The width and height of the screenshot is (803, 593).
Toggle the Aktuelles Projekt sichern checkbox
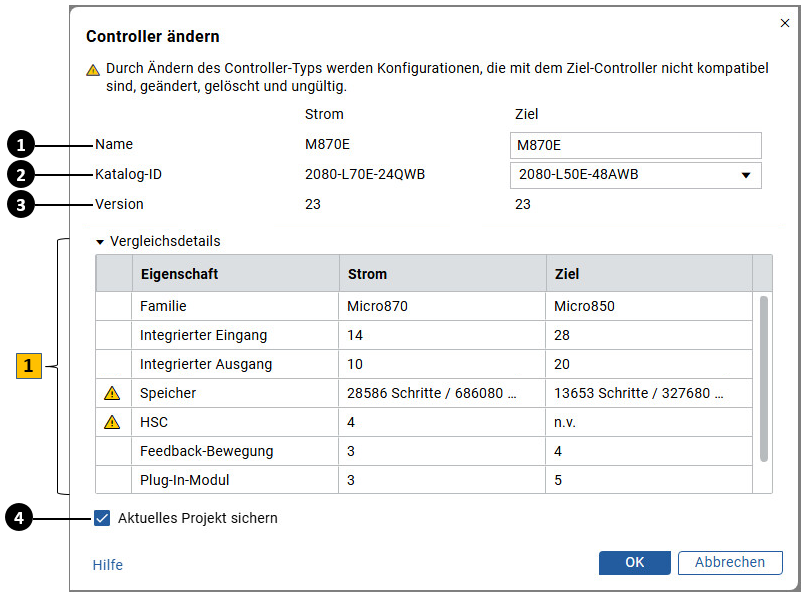click(102, 518)
